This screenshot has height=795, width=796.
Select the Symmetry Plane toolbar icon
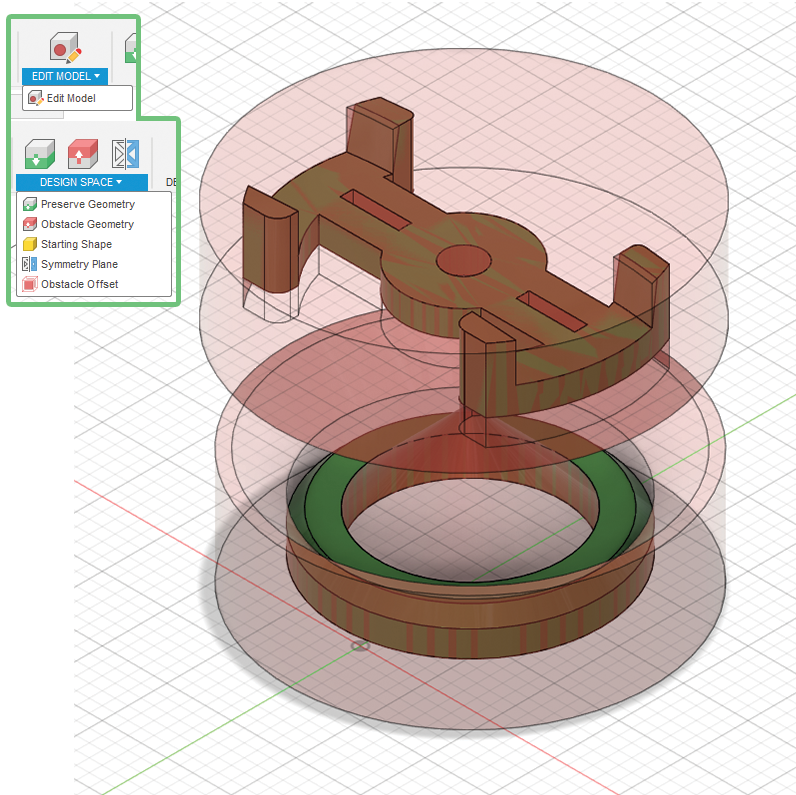[x=125, y=154]
